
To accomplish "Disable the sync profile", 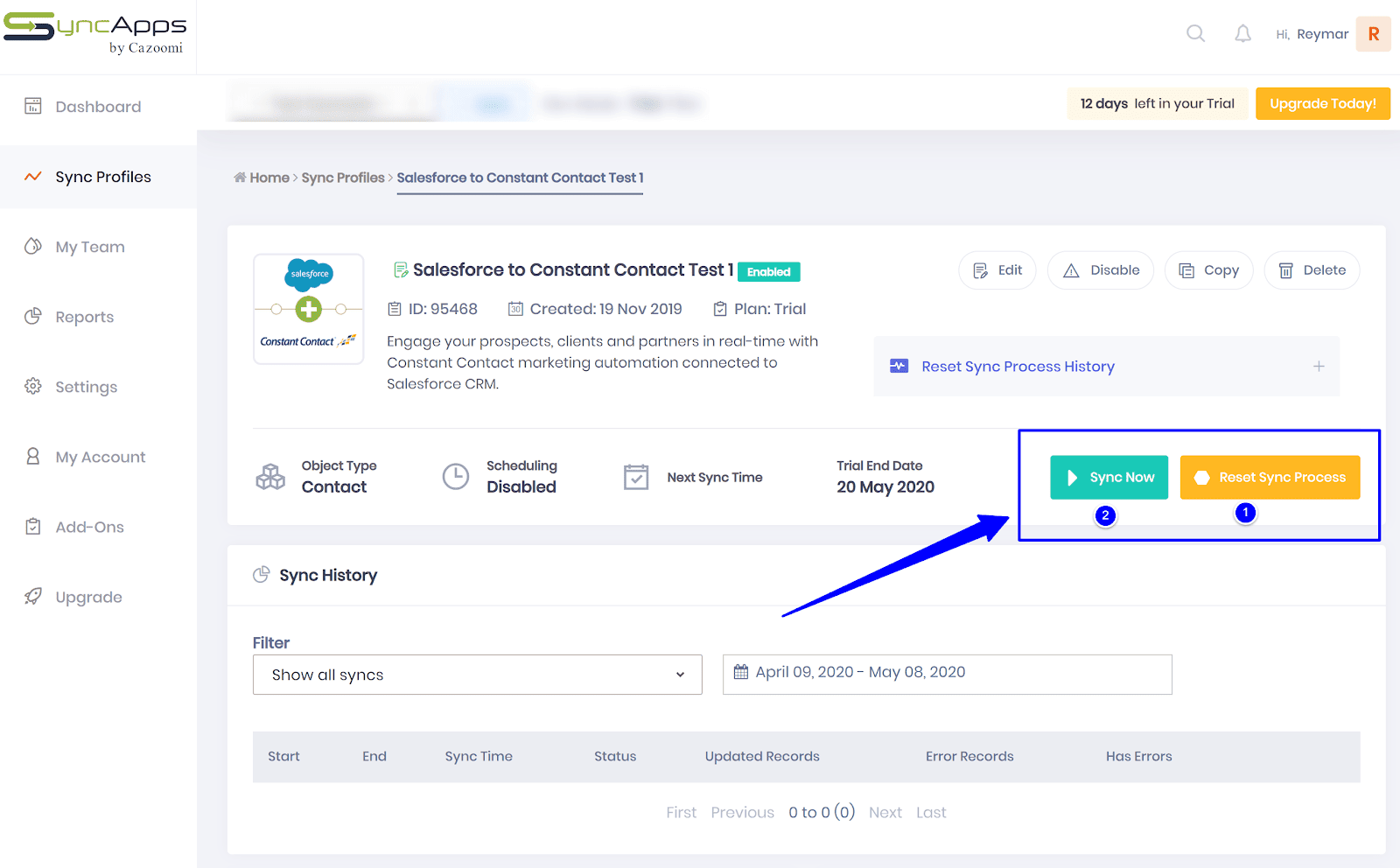I will [x=1101, y=270].
